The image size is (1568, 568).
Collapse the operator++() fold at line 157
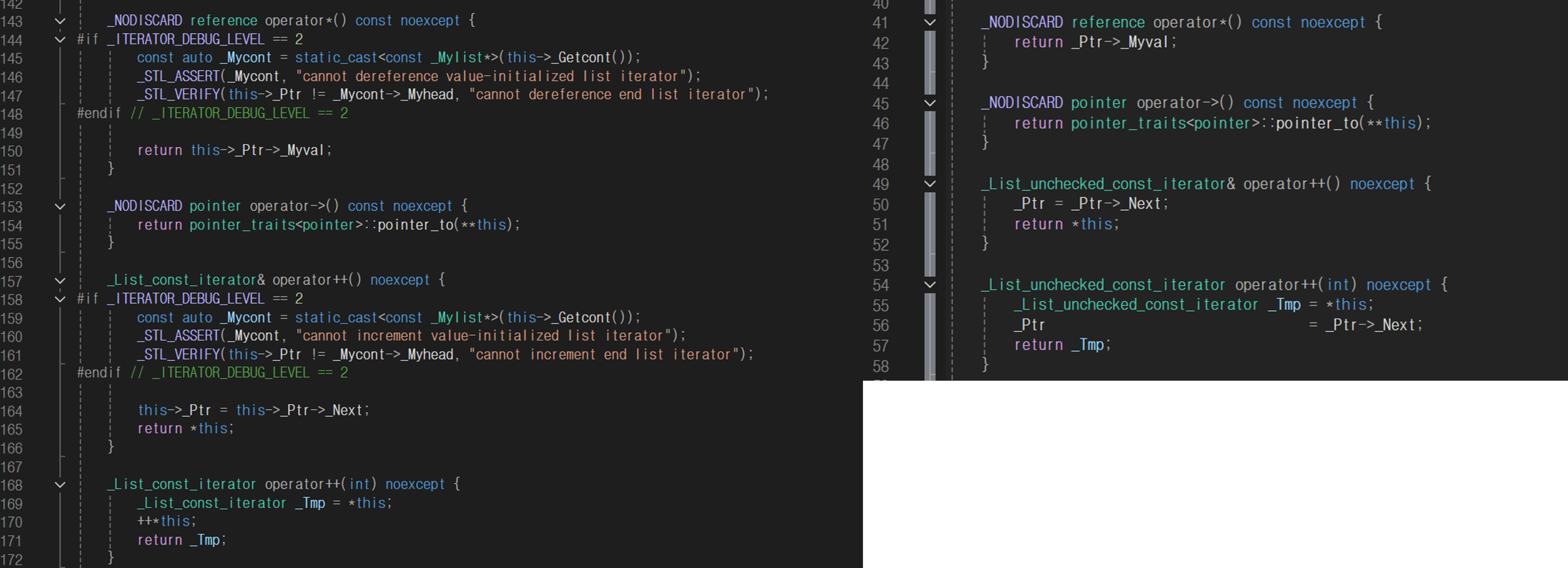click(59, 279)
